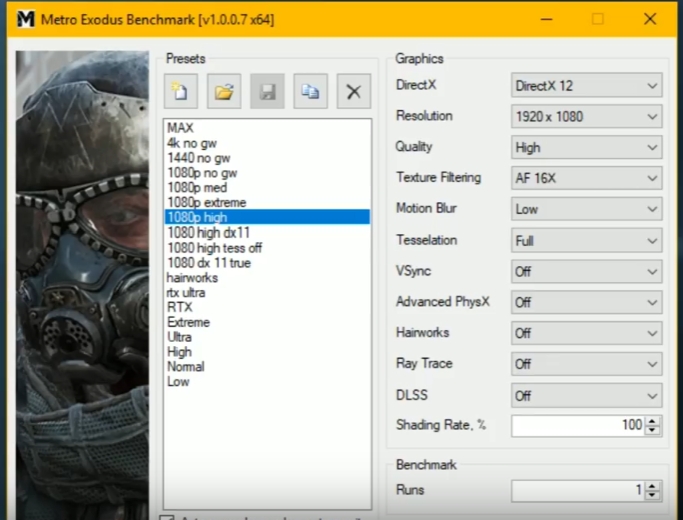
Task: Increase Runs with up arrow
Action: (x=652, y=486)
